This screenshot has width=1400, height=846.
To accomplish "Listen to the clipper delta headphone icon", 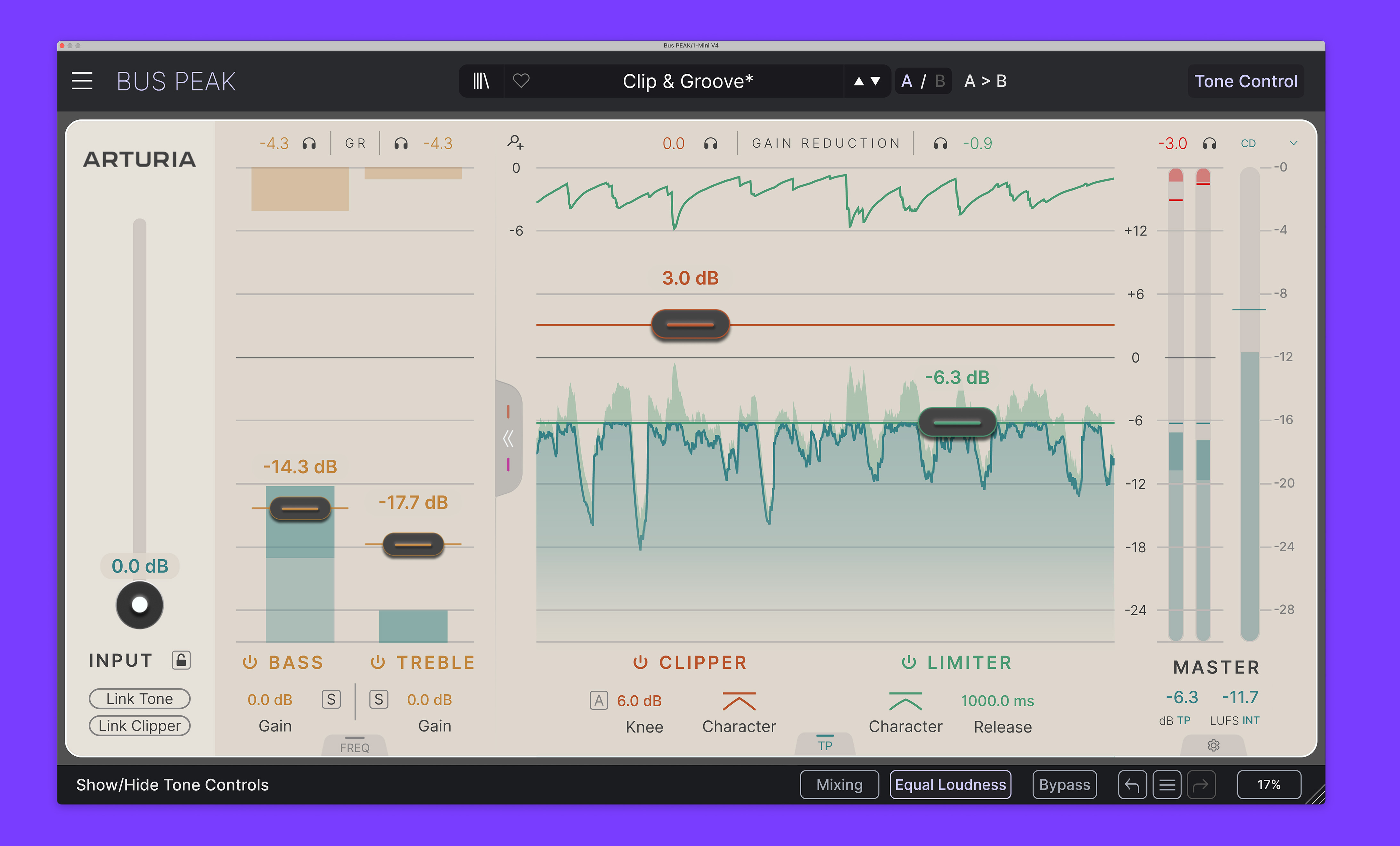I will pyautogui.click(x=710, y=144).
